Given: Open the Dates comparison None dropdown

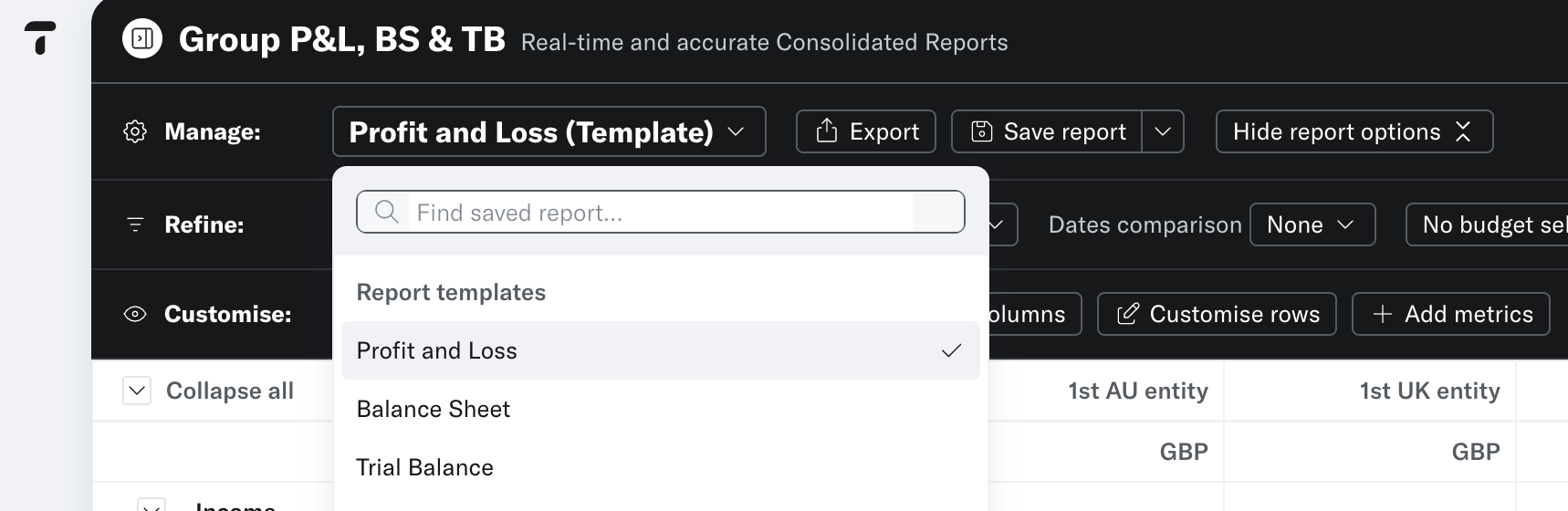Looking at the screenshot, I should click(x=1312, y=225).
